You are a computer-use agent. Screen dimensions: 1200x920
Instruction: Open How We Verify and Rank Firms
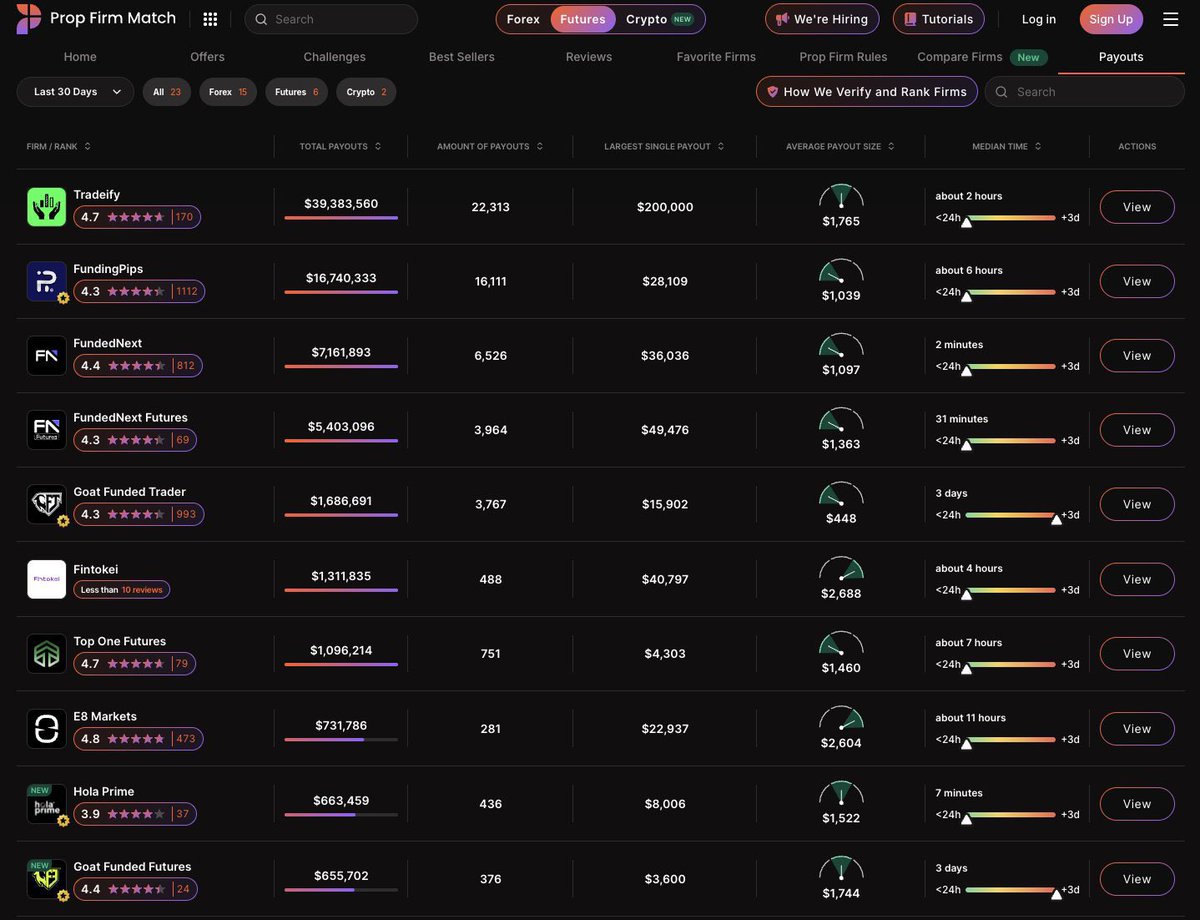point(867,92)
